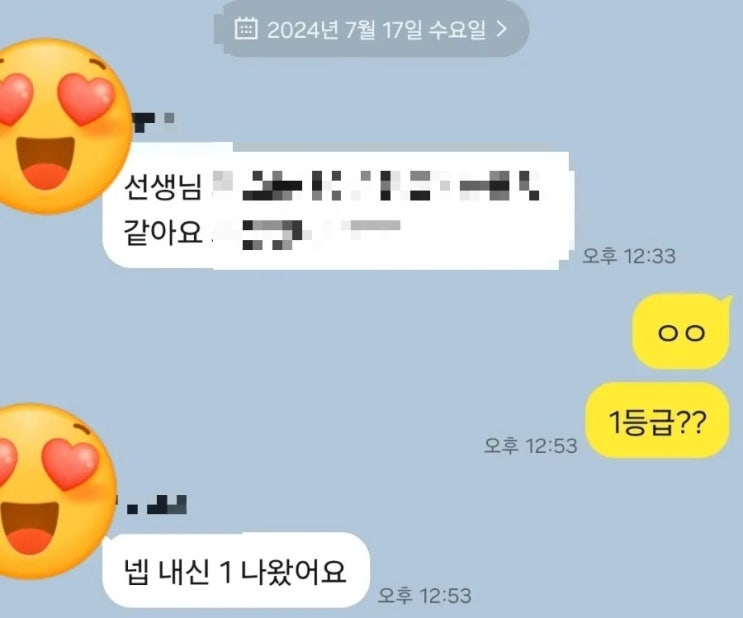Select the 2024년 7월 17일 수요일 date label
The image size is (743, 618).
[x=376, y=29]
